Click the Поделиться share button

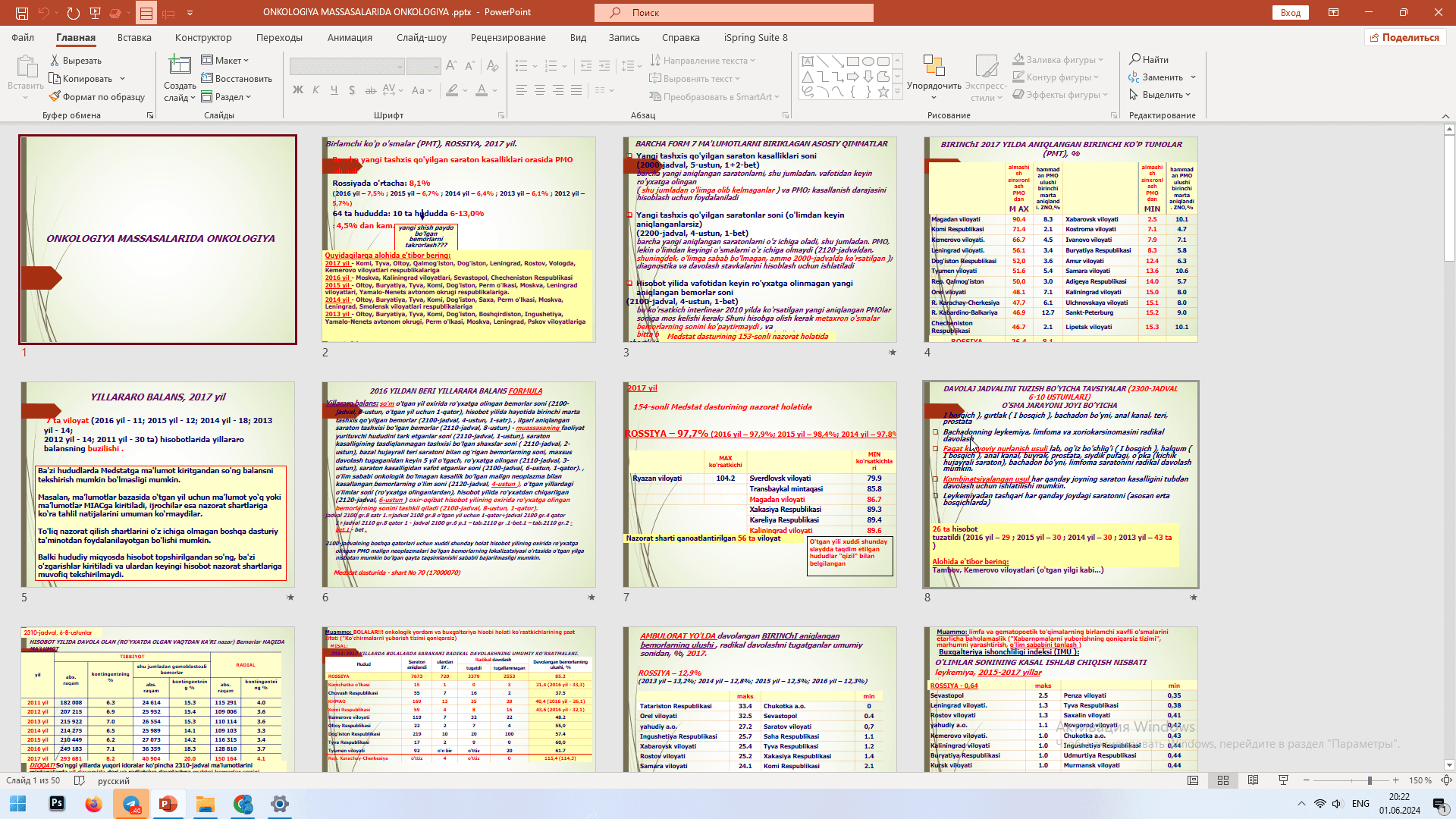(x=1405, y=38)
